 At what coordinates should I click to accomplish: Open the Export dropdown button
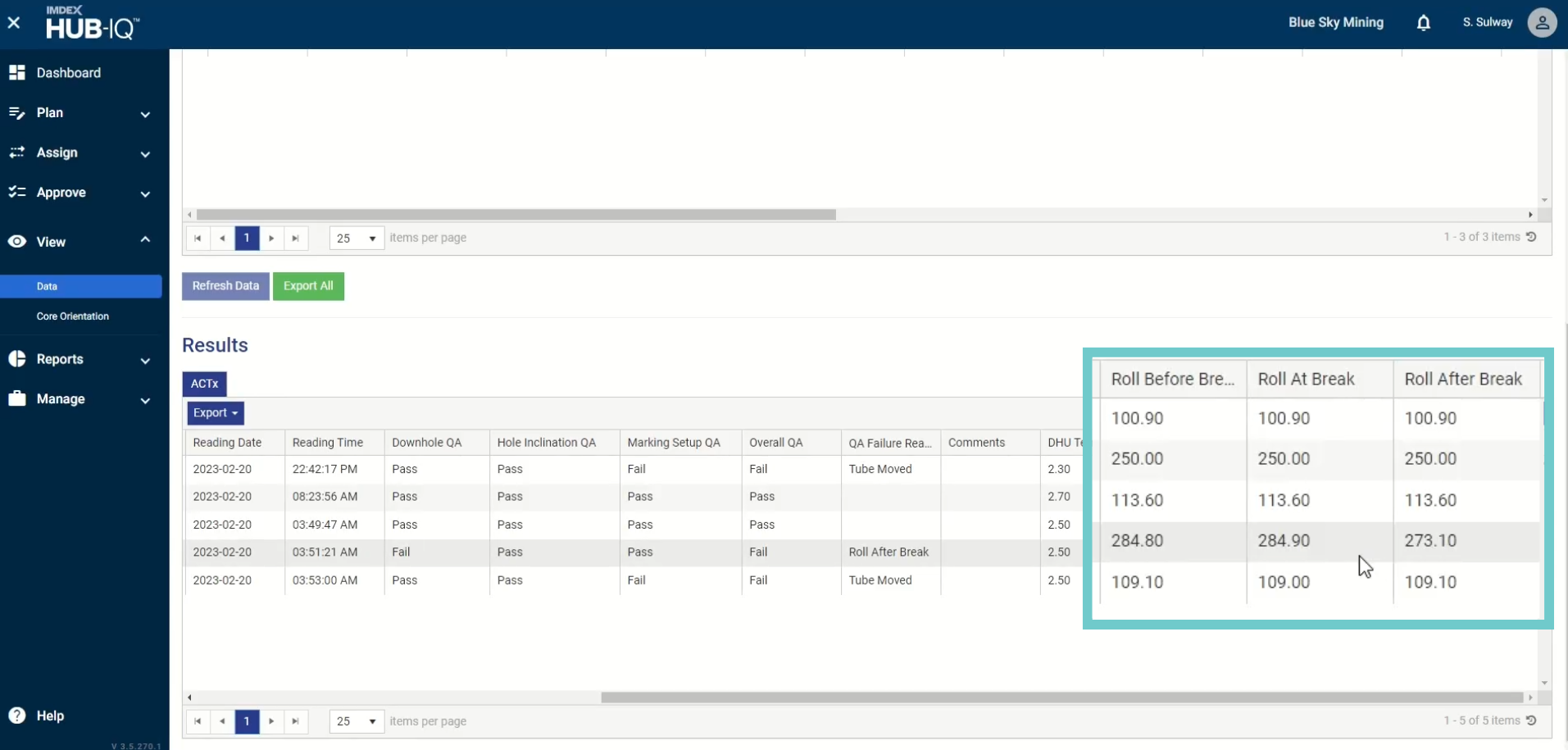[x=216, y=413]
